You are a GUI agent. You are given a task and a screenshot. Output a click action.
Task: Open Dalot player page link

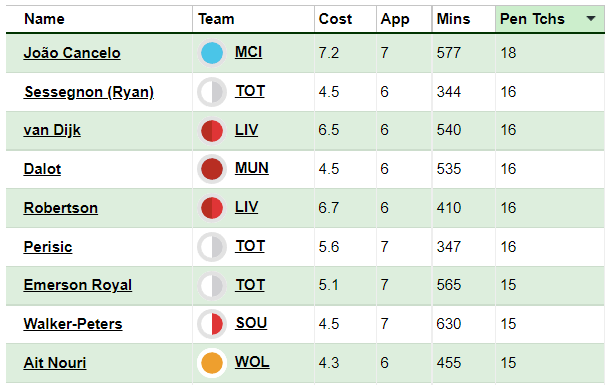click(42, 169)
